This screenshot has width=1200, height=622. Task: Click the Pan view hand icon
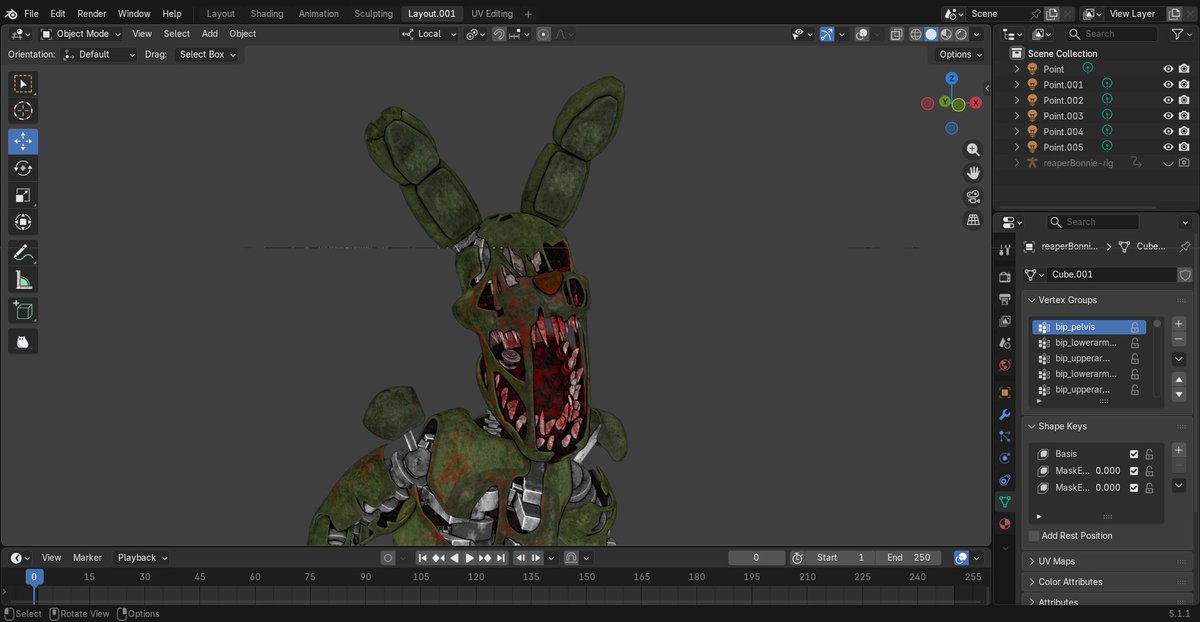click(x=973, y=173)
